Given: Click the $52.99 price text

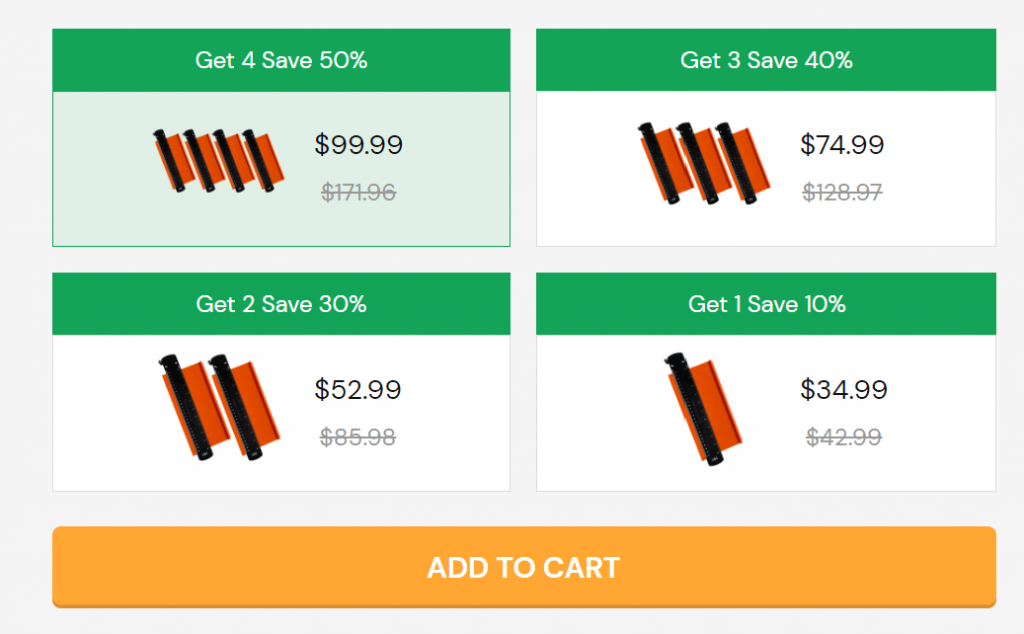Looking at the screenshot, I should pos(357,390).
